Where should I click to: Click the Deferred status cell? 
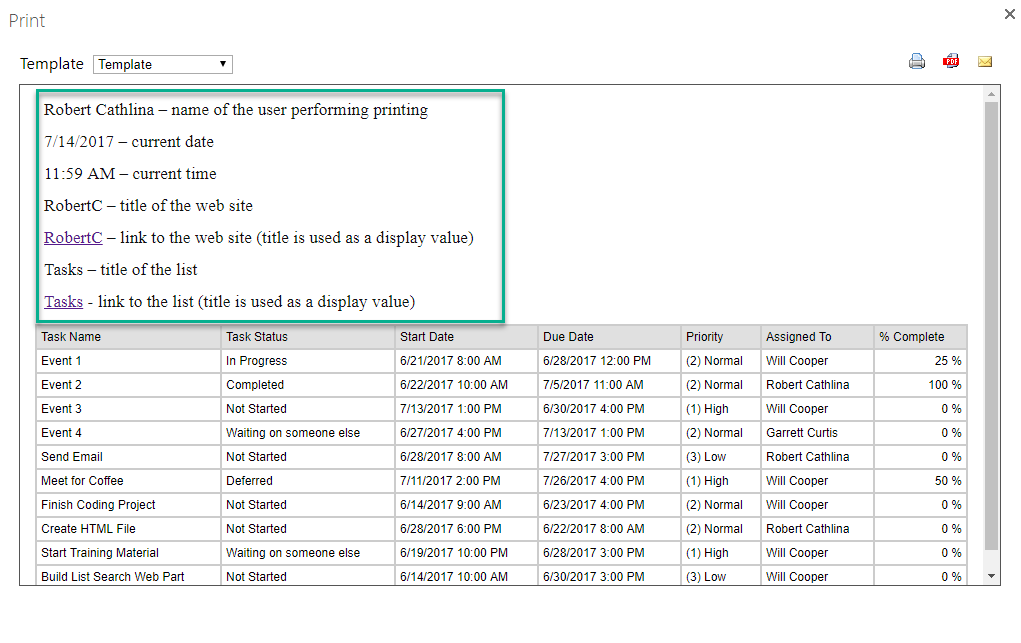(x=308, y=481)
